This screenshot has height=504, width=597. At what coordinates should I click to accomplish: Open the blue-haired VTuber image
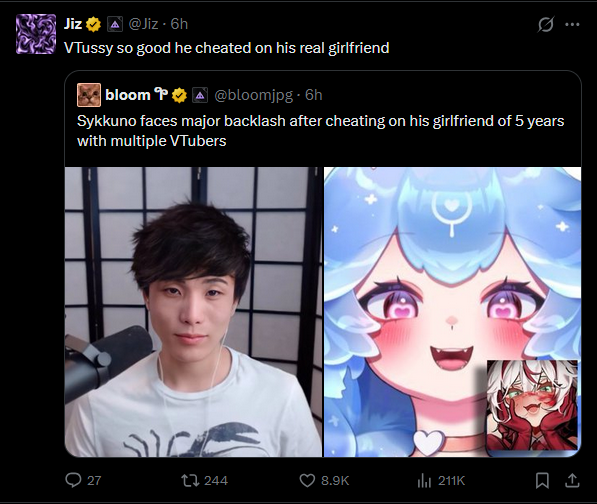(452, 312)
